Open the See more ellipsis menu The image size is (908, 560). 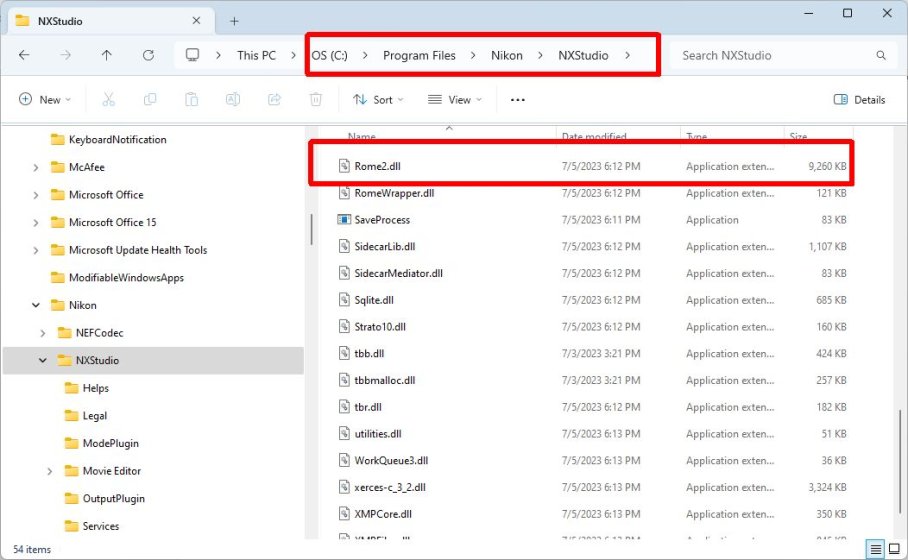point(517,100)
